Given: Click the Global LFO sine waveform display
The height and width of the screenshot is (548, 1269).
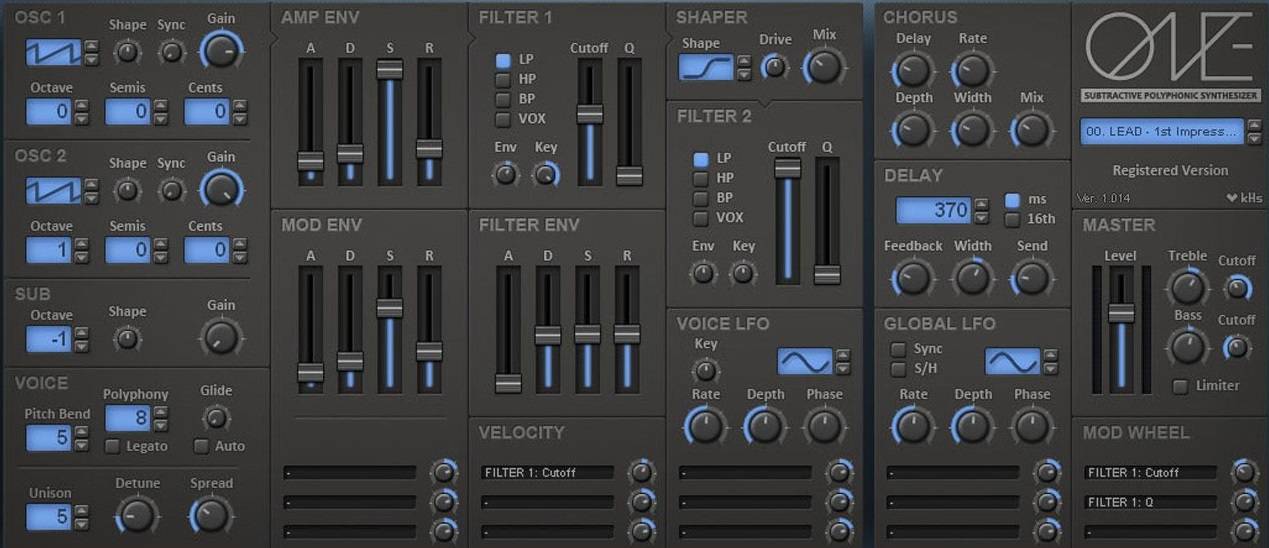Looking at the screenshot, I should [x=1012, y=361].
